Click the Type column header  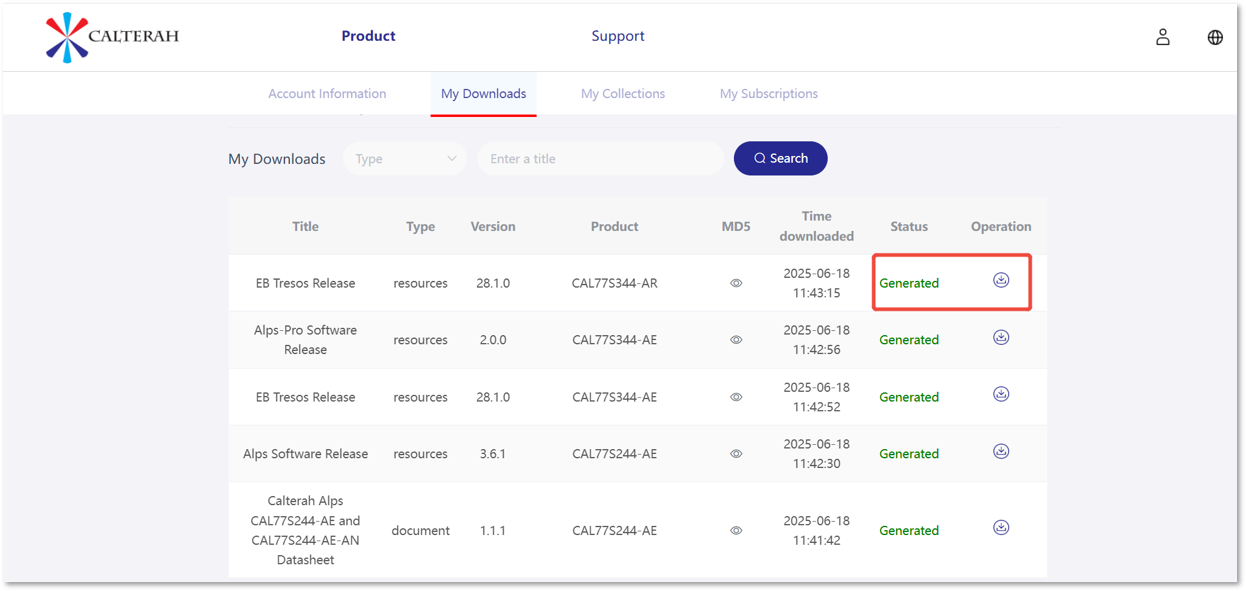point(421,227)
